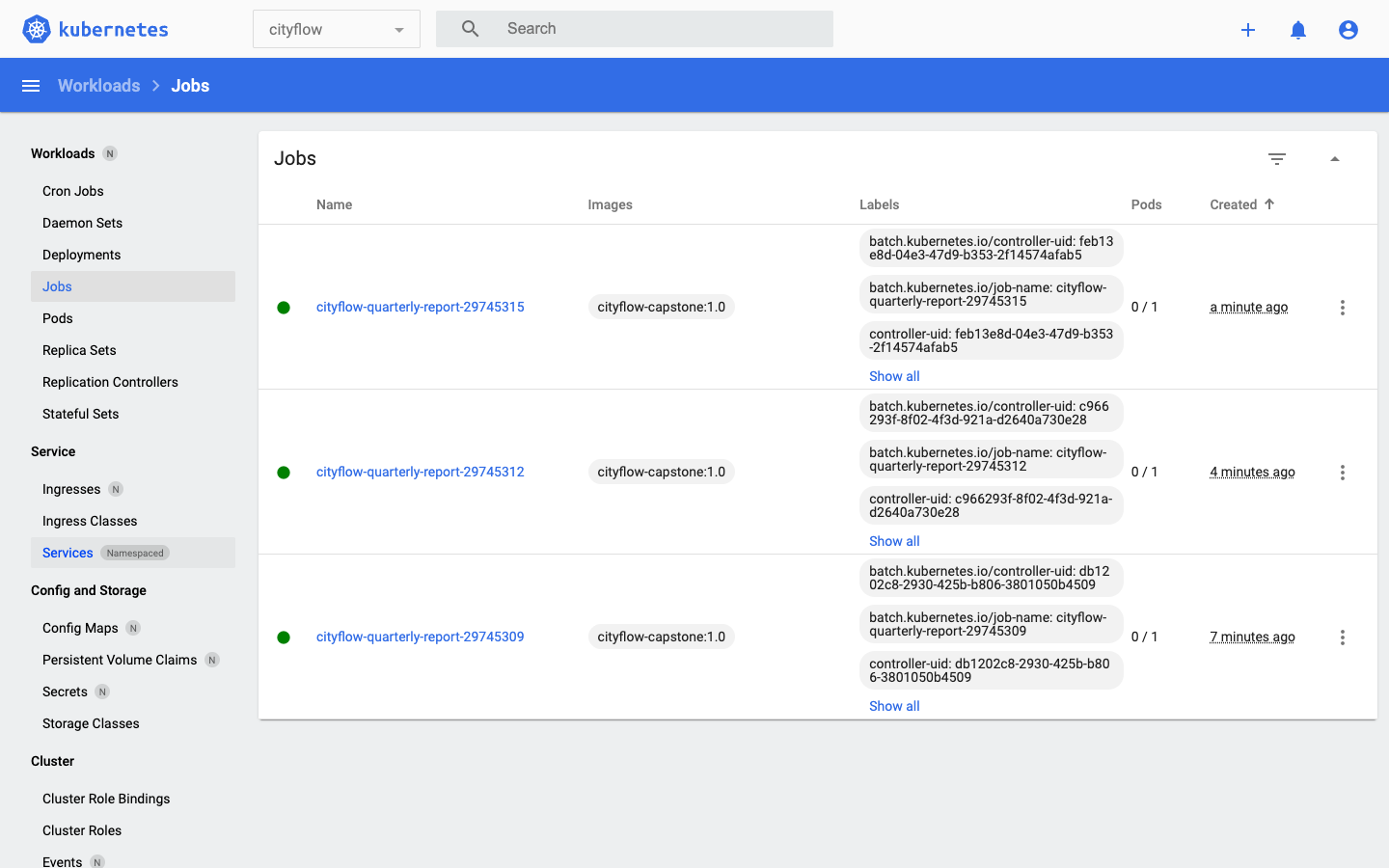
Task: Open job cityflow-quarterly-report-29745315
Action: 421,307
